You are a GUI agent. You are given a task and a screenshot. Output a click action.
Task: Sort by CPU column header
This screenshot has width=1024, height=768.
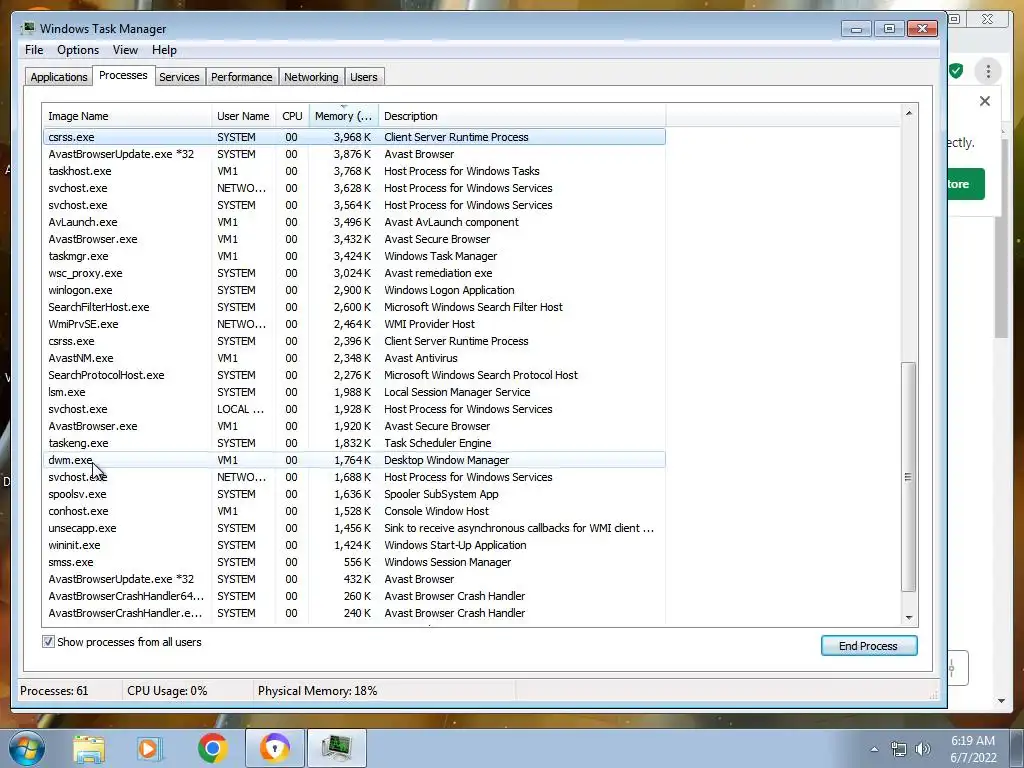(x=292, y=116)
